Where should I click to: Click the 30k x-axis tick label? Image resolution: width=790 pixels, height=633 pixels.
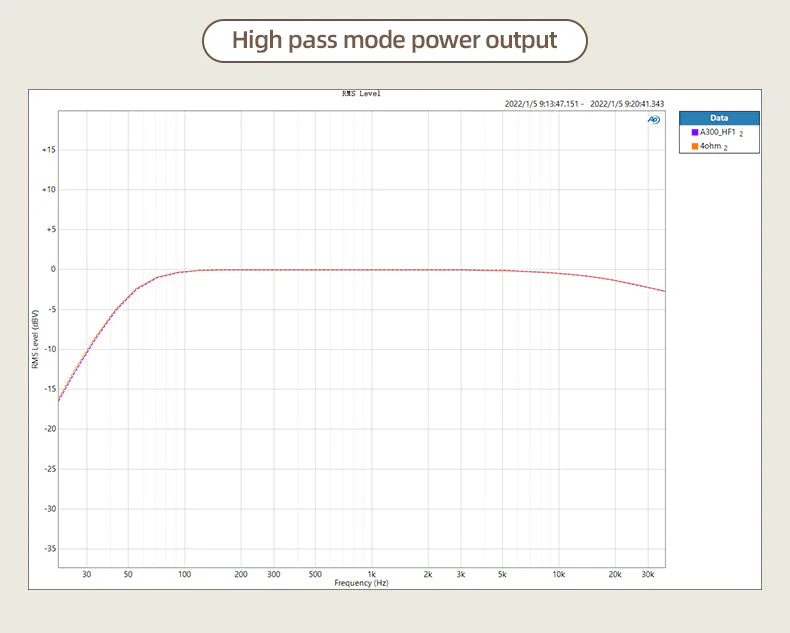pos(647,574)
